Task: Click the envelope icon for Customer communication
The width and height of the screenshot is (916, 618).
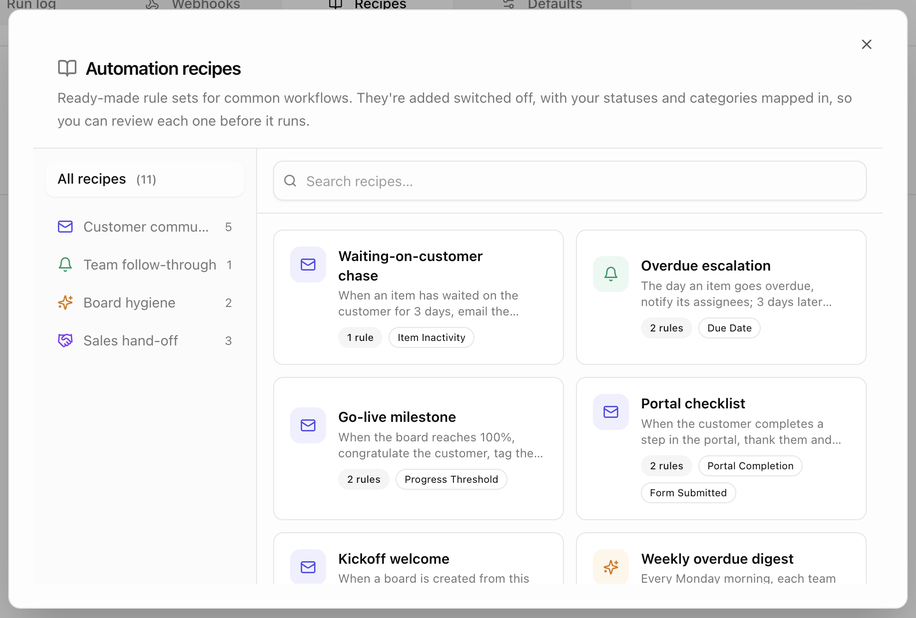Action: [65, 227]
